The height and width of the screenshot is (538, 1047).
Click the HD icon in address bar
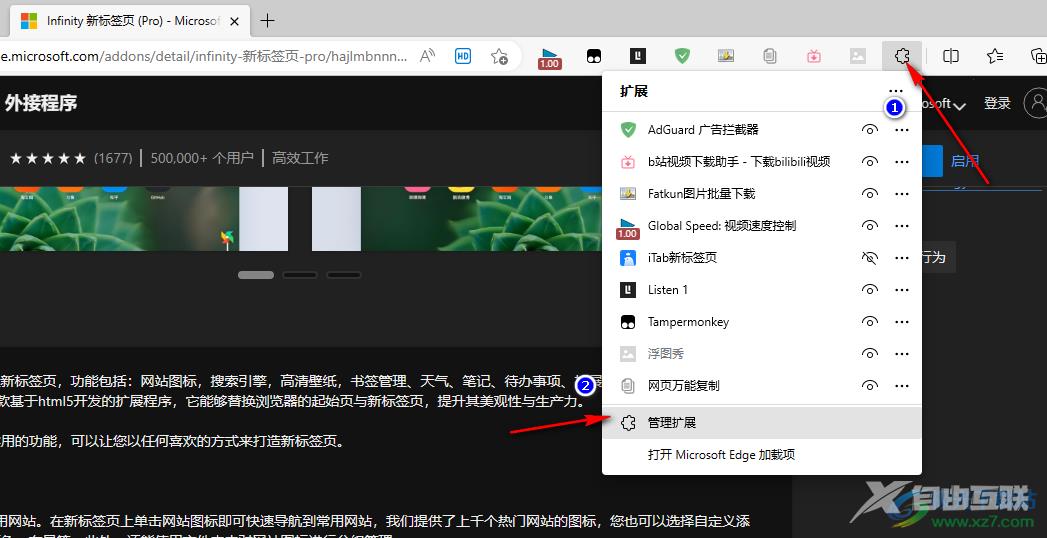click(x=463, y=56)
